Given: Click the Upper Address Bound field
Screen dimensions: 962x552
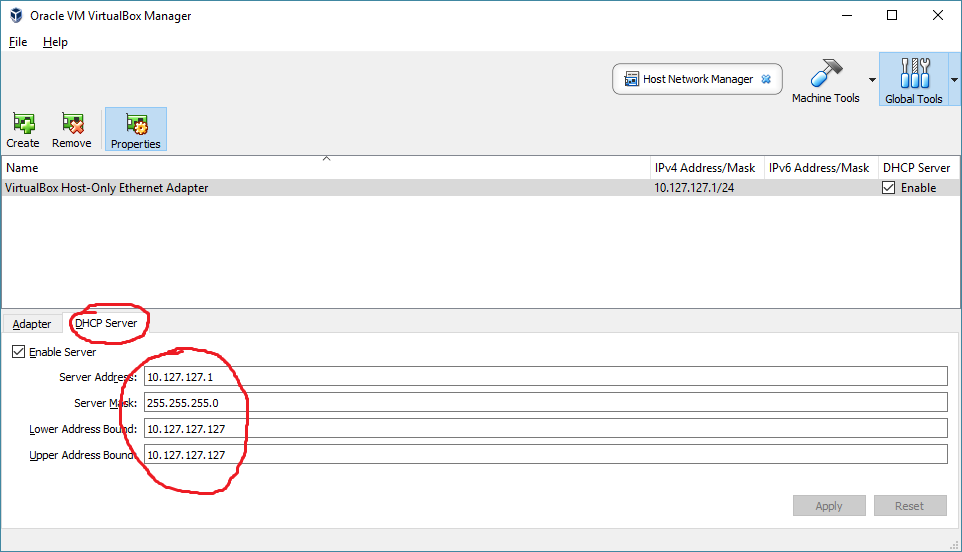Looking at the screenshot, I should pos(546,454).
